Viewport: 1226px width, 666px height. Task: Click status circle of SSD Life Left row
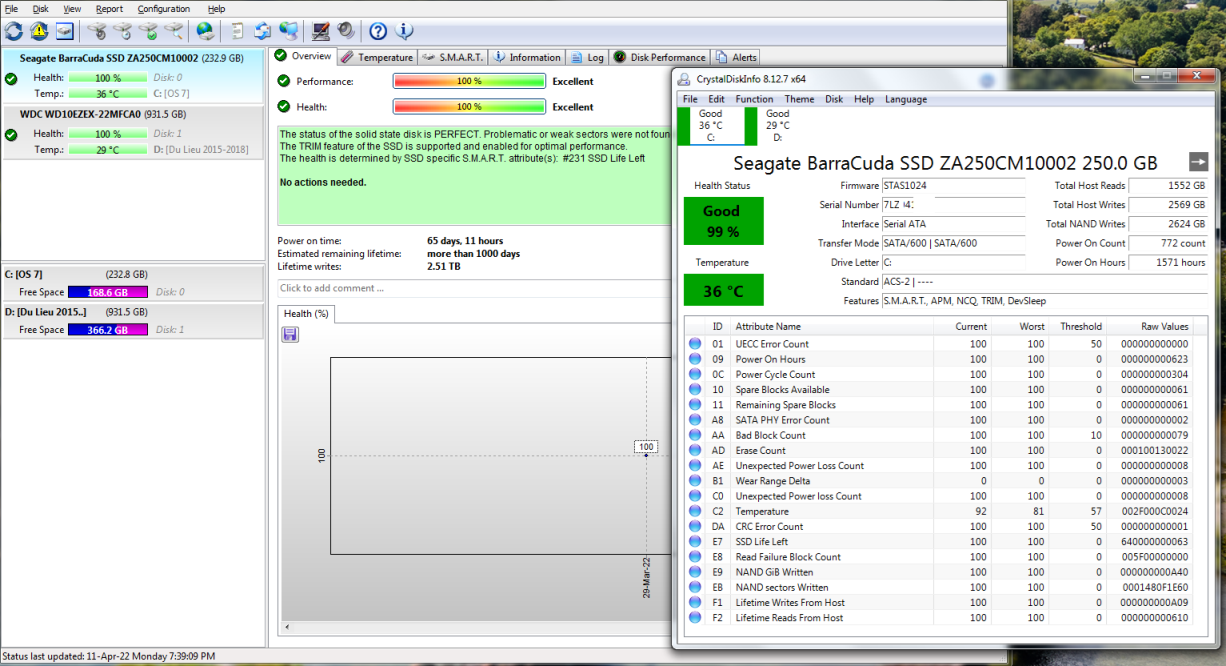[x=694, y=542]
